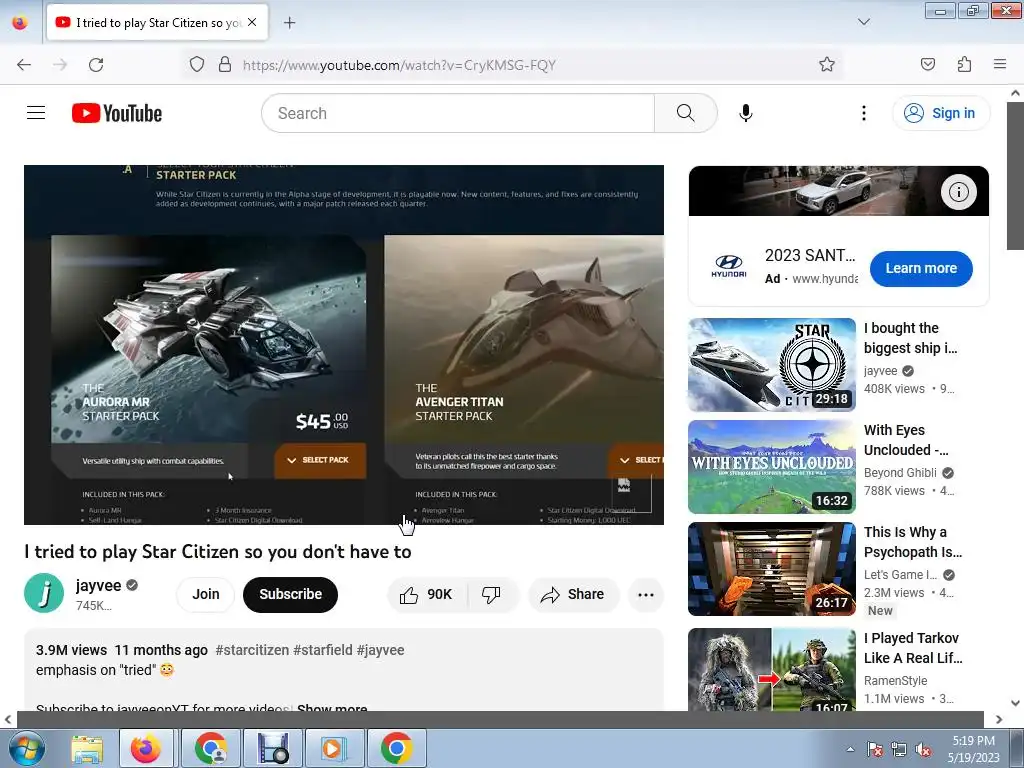
Task: Start voice search with microphone icon
Action: pyautogui.click(x=745, y=113)
